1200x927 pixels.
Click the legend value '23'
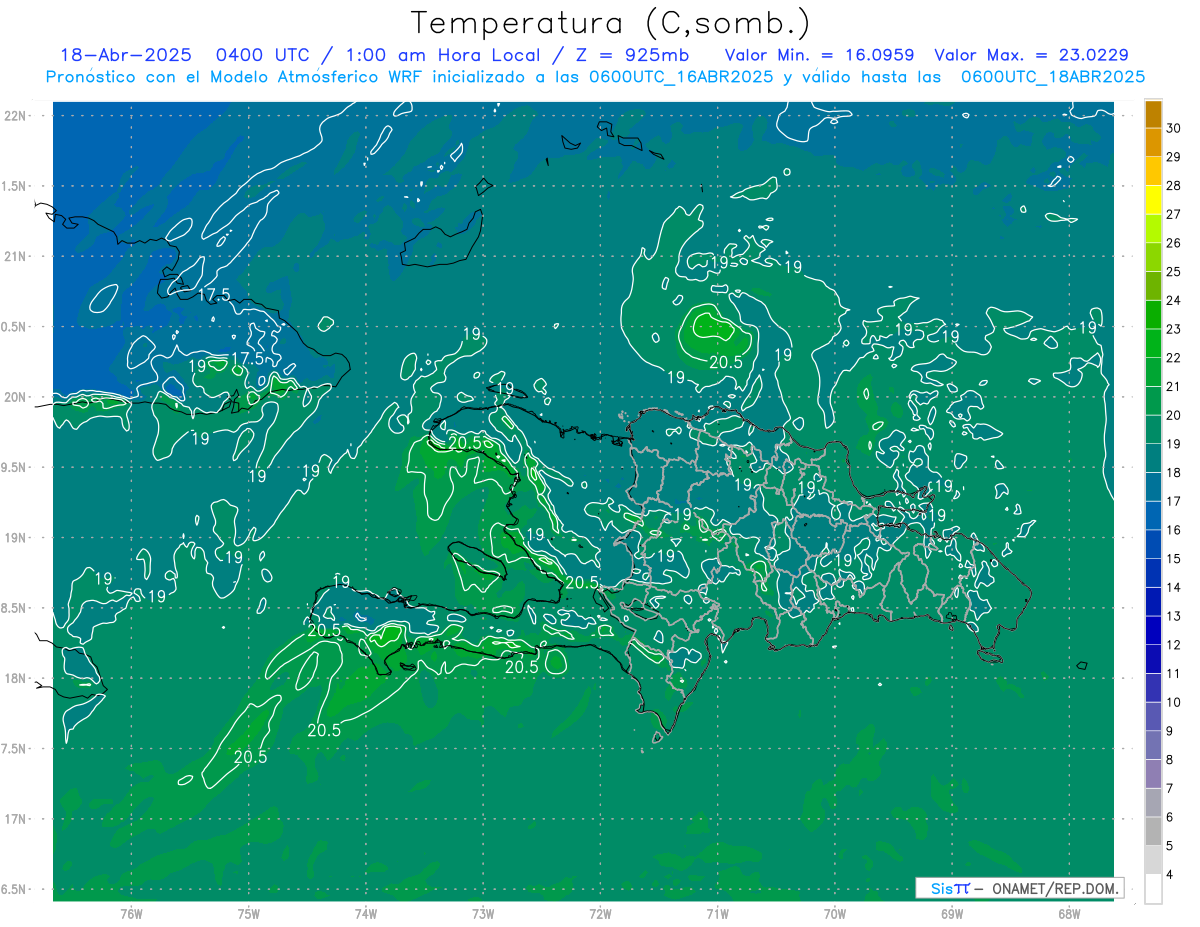click(x=1174, y=329)
